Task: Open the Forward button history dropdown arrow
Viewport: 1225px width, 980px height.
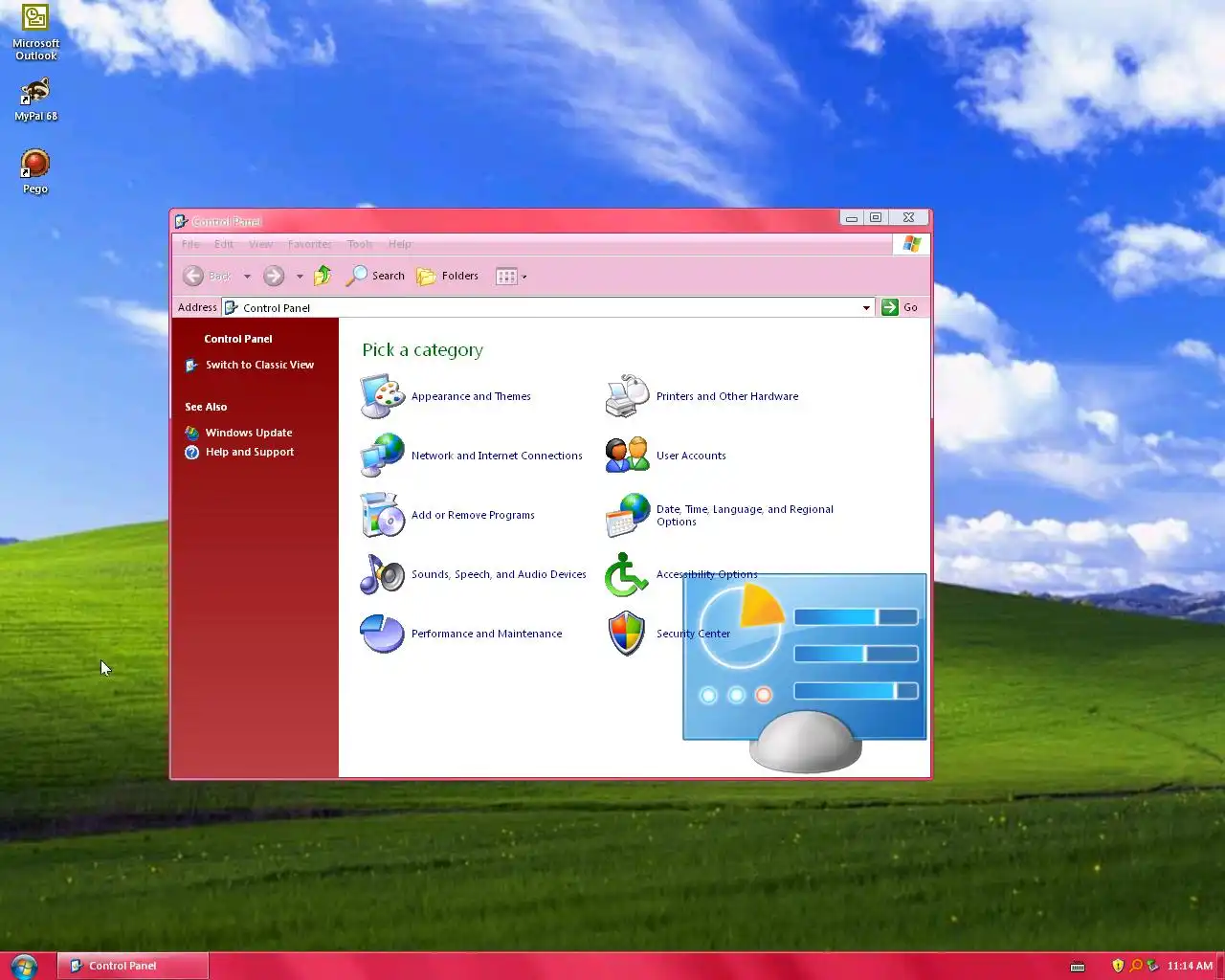Action: (300, 277)
